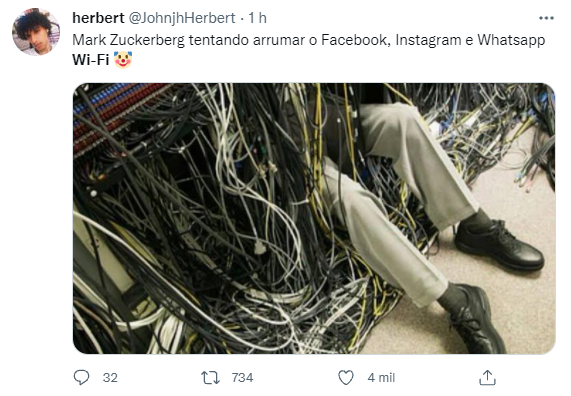Click the reply count 32

pyautogui.click(x=110, y=378)
